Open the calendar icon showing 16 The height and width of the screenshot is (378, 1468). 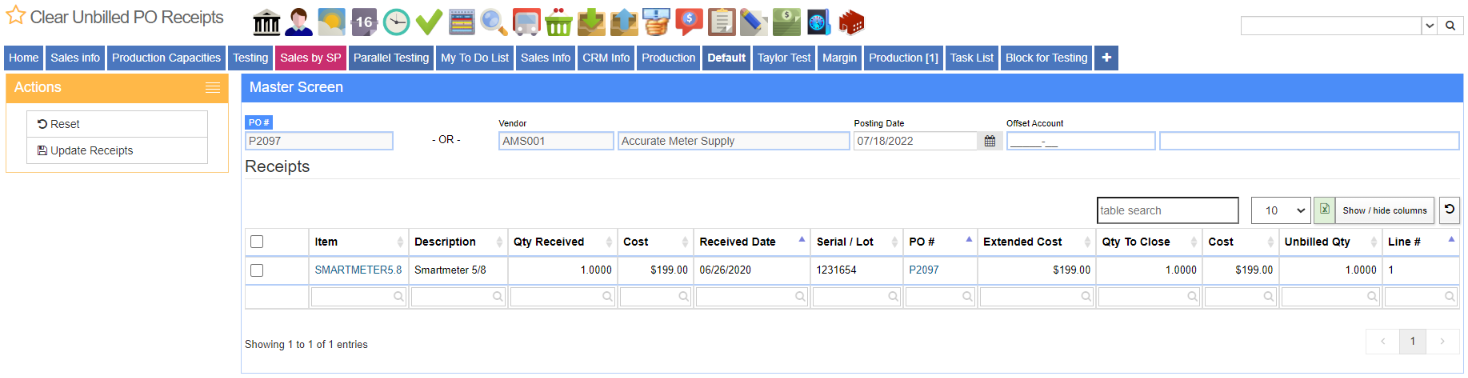tap(364, 21)
